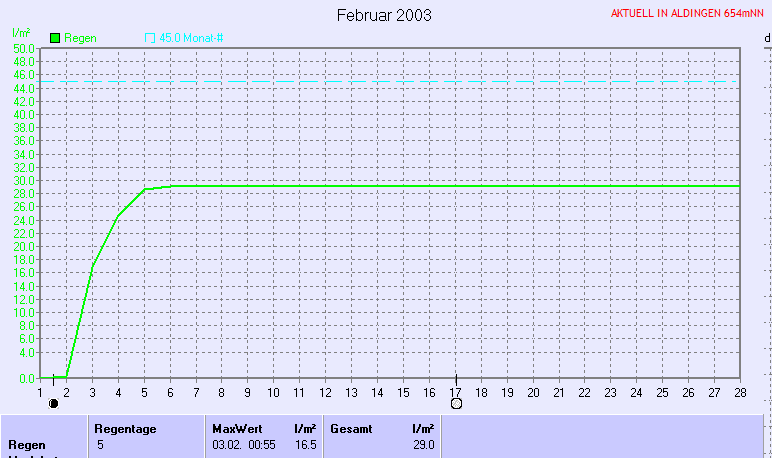Click the full moon icon under day 17
This screenshot has height=458, width=772.
click(456, 403)
